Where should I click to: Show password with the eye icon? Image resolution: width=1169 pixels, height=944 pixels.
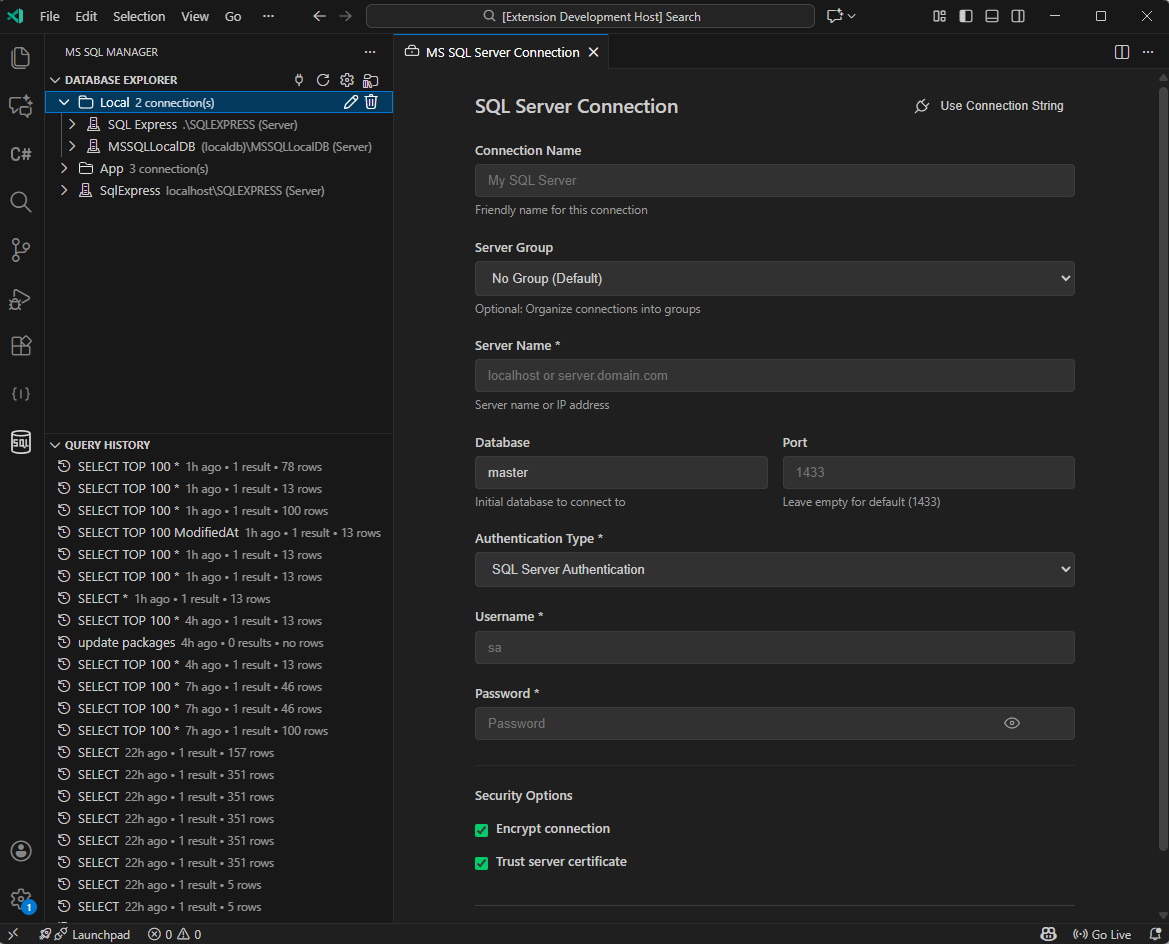[1012, 723]
